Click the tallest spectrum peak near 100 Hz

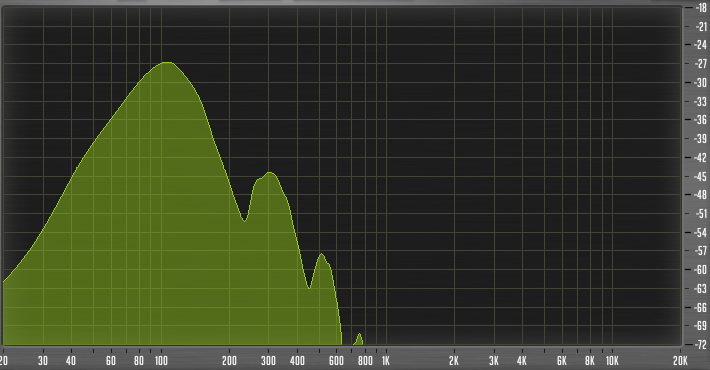(x=167, y=63)
